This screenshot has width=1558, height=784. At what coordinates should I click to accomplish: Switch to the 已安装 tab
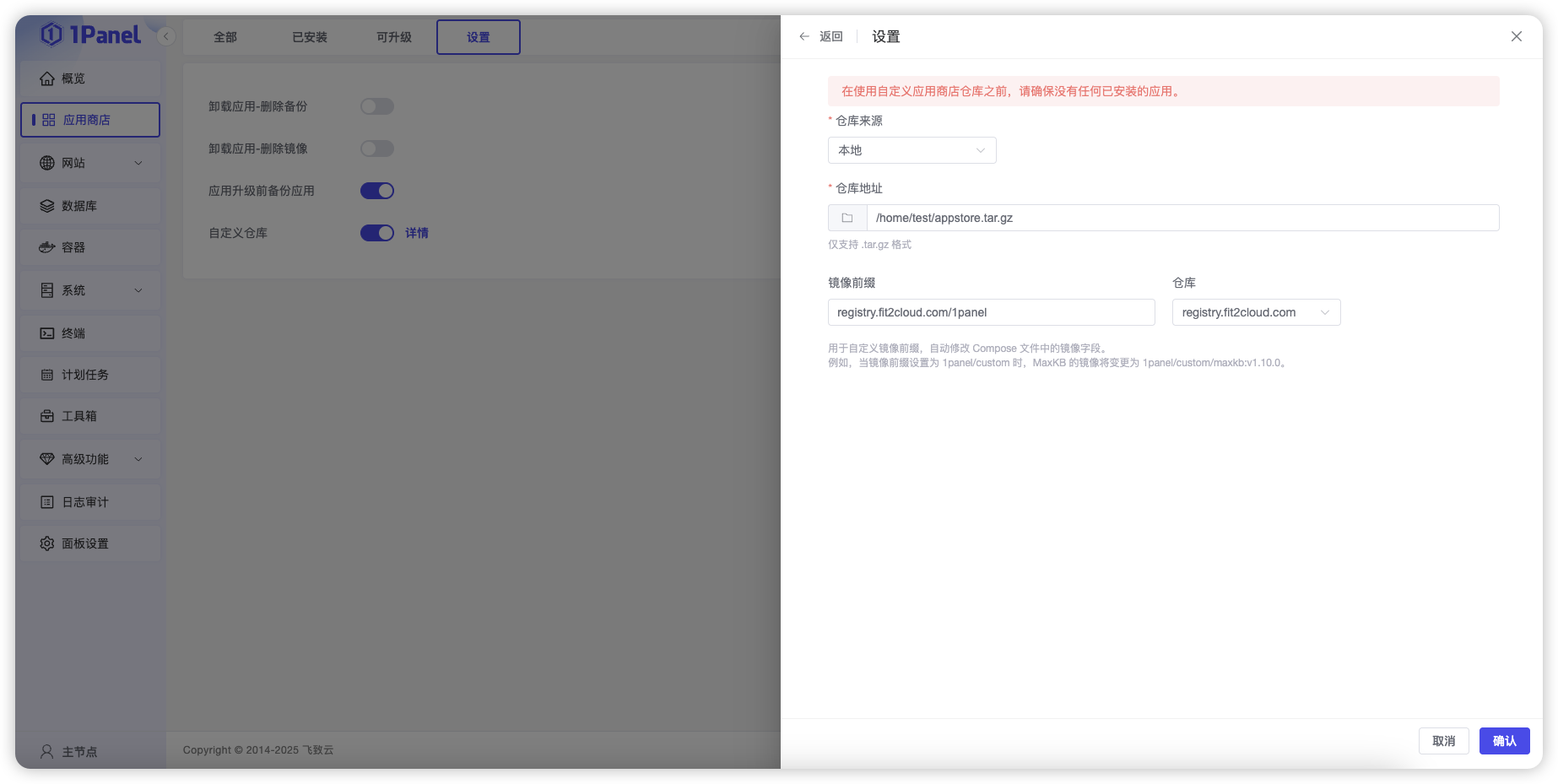pyautogui.click(x=310, y=36)
